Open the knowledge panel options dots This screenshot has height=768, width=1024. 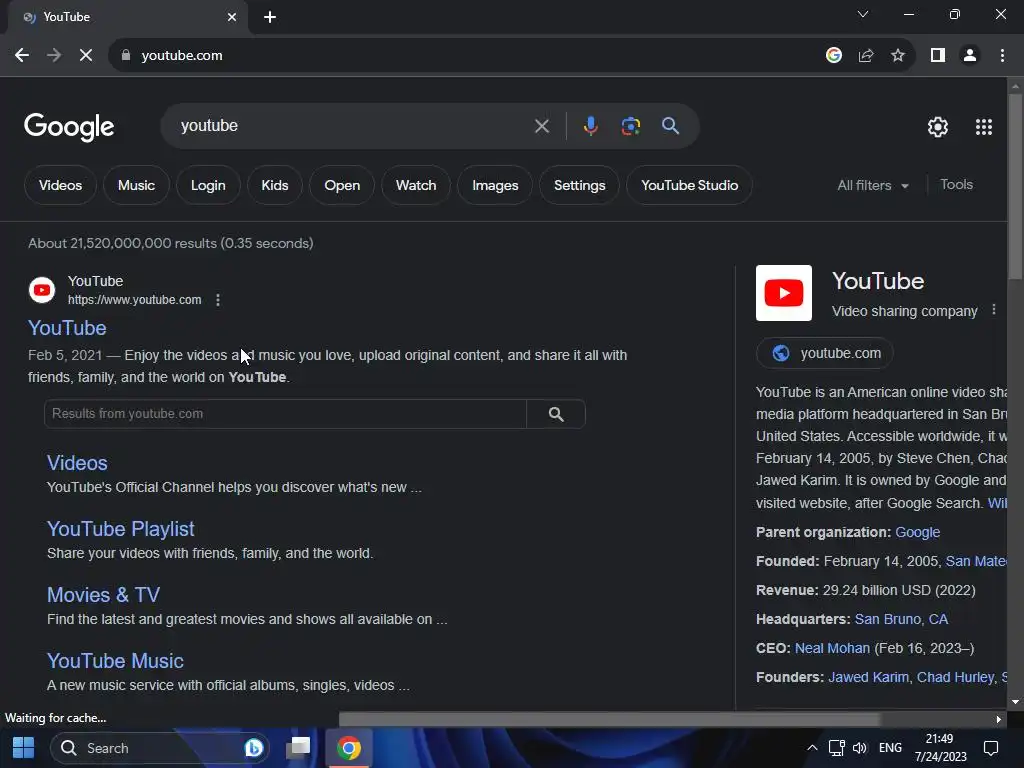[993, 310]
